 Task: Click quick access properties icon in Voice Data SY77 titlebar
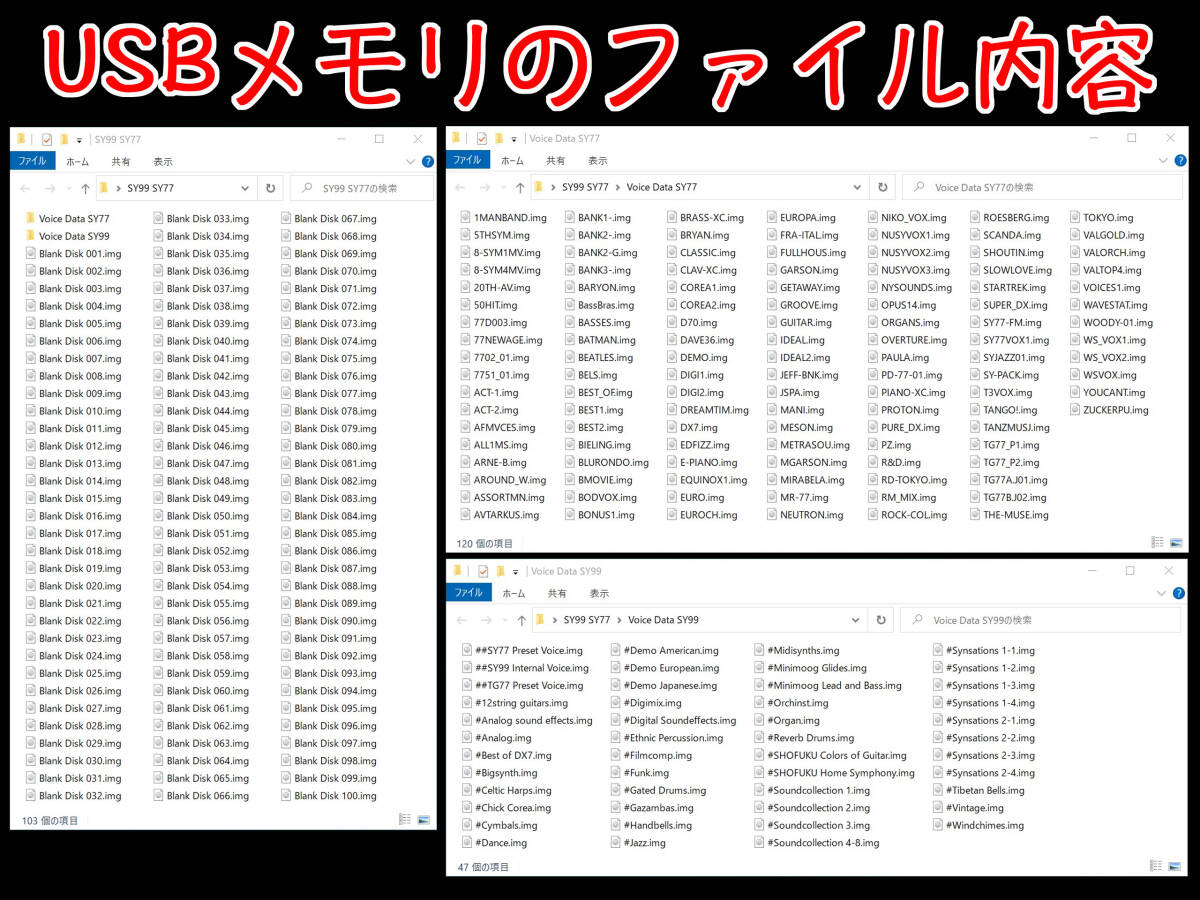[x=482, y=138]
